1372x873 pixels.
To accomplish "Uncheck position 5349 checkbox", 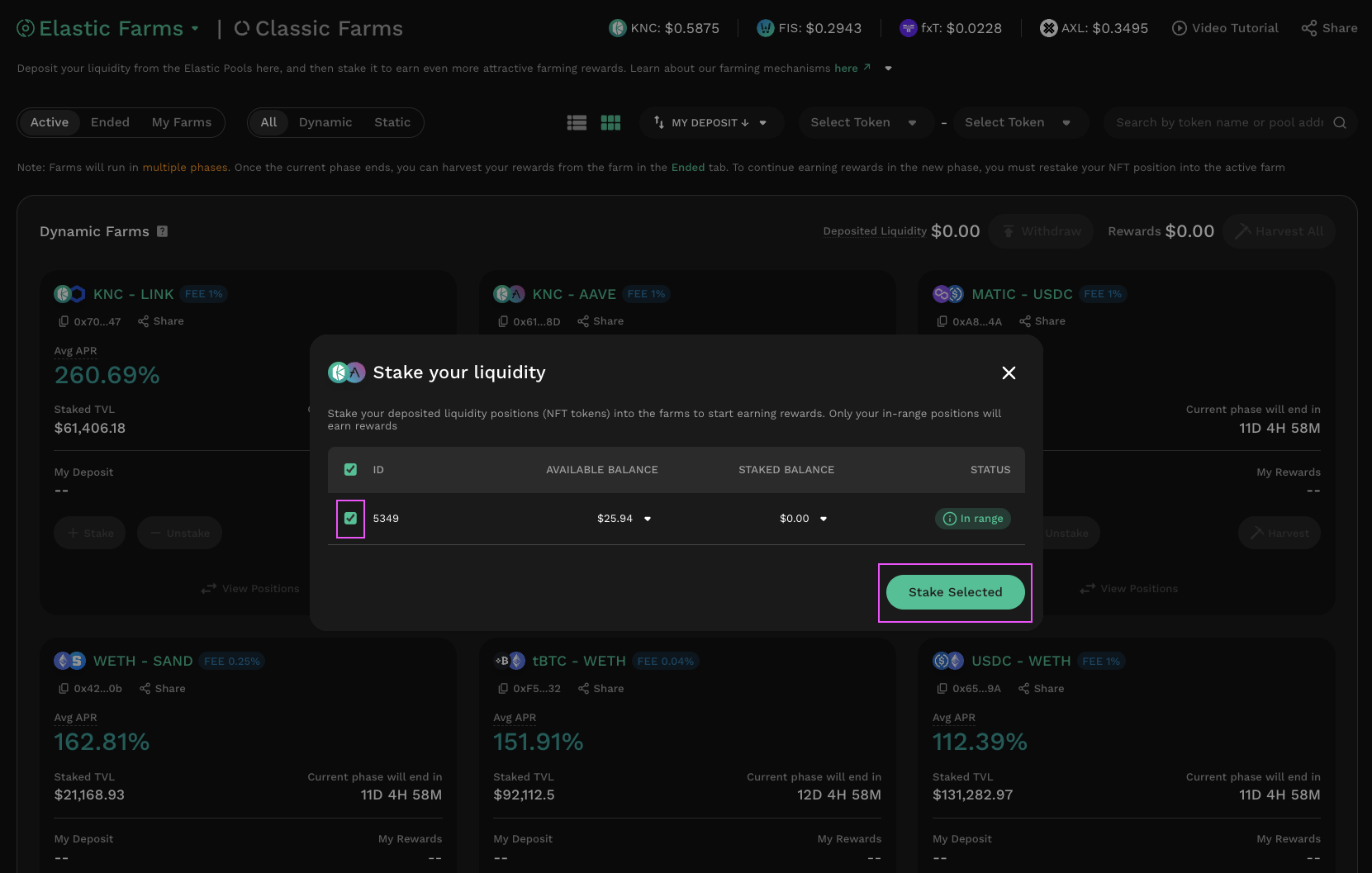I will point(350,518).
